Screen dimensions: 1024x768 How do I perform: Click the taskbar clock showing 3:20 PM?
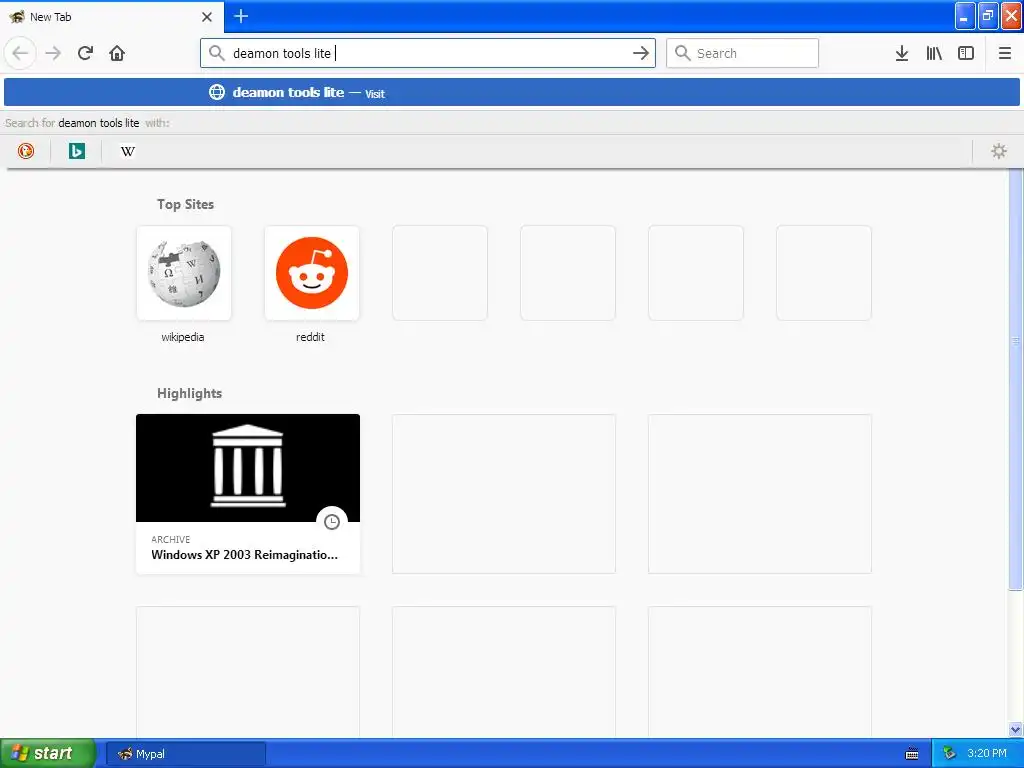987,754
